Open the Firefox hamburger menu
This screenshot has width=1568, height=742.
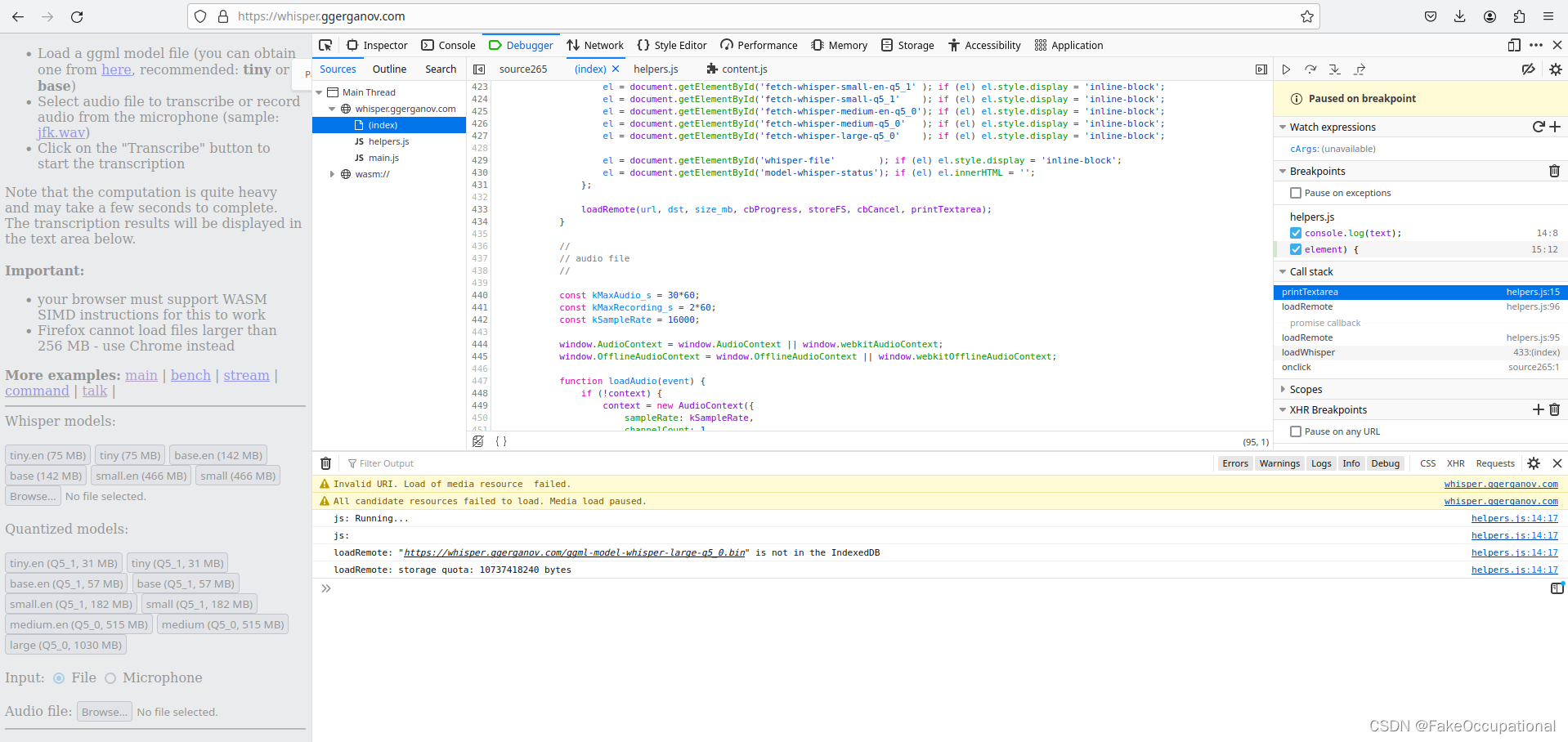point(1548,16)
